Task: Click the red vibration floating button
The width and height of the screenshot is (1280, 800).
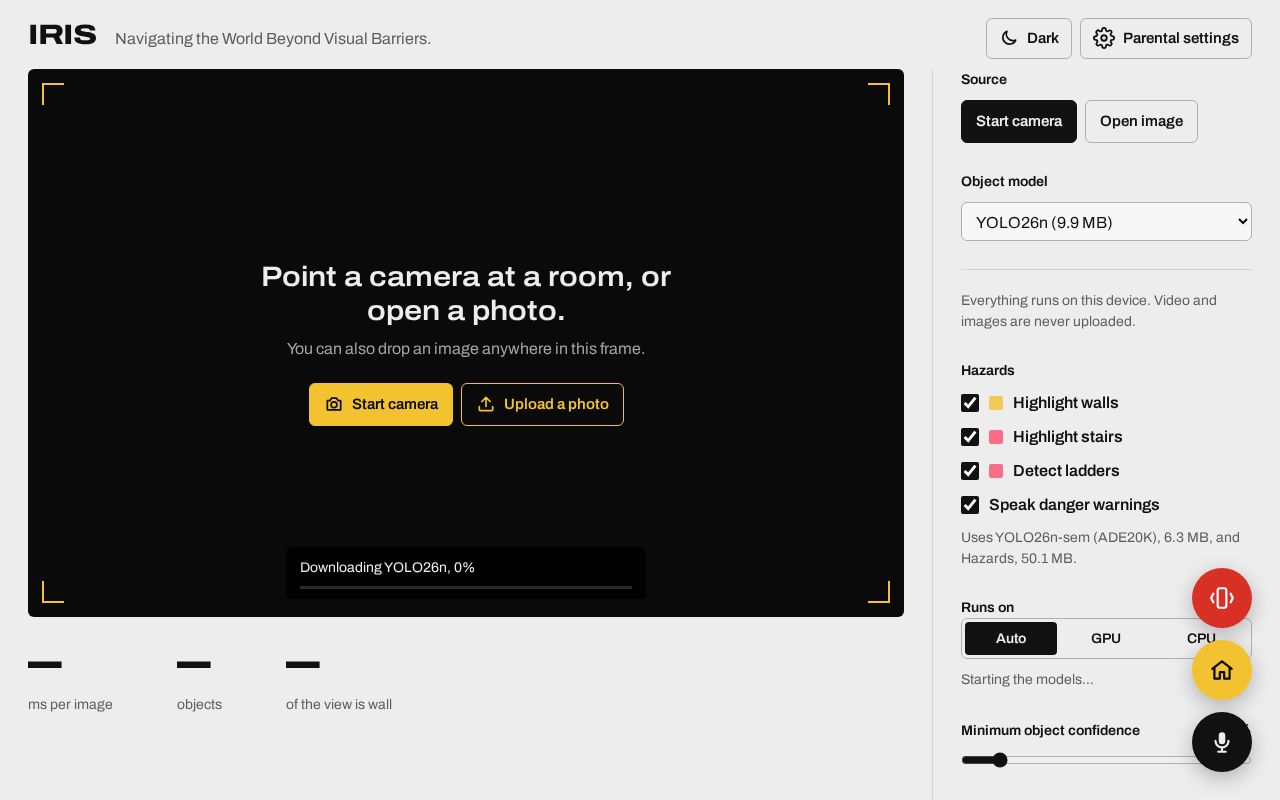Action: coord(1222,598)
